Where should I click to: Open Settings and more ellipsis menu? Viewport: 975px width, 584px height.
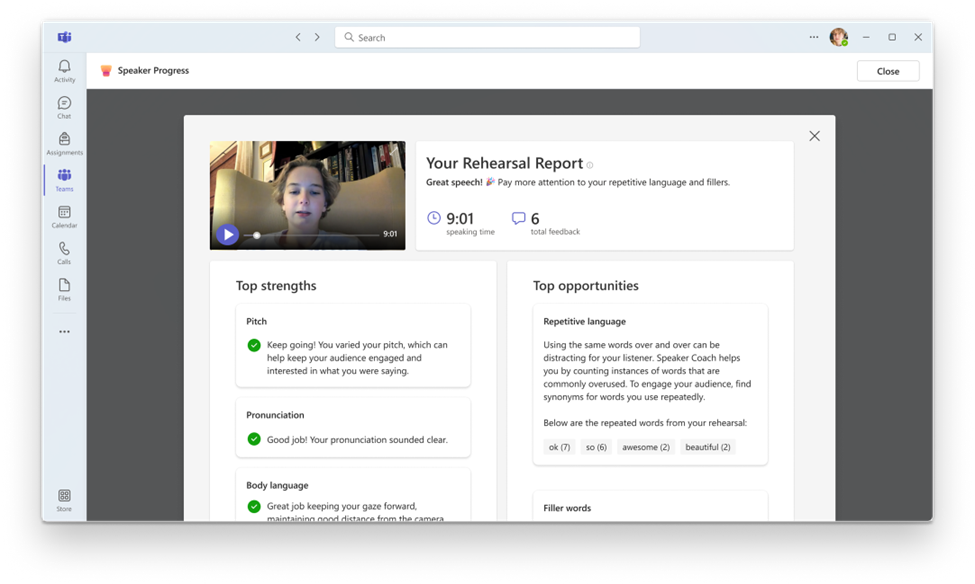point(813,37)
